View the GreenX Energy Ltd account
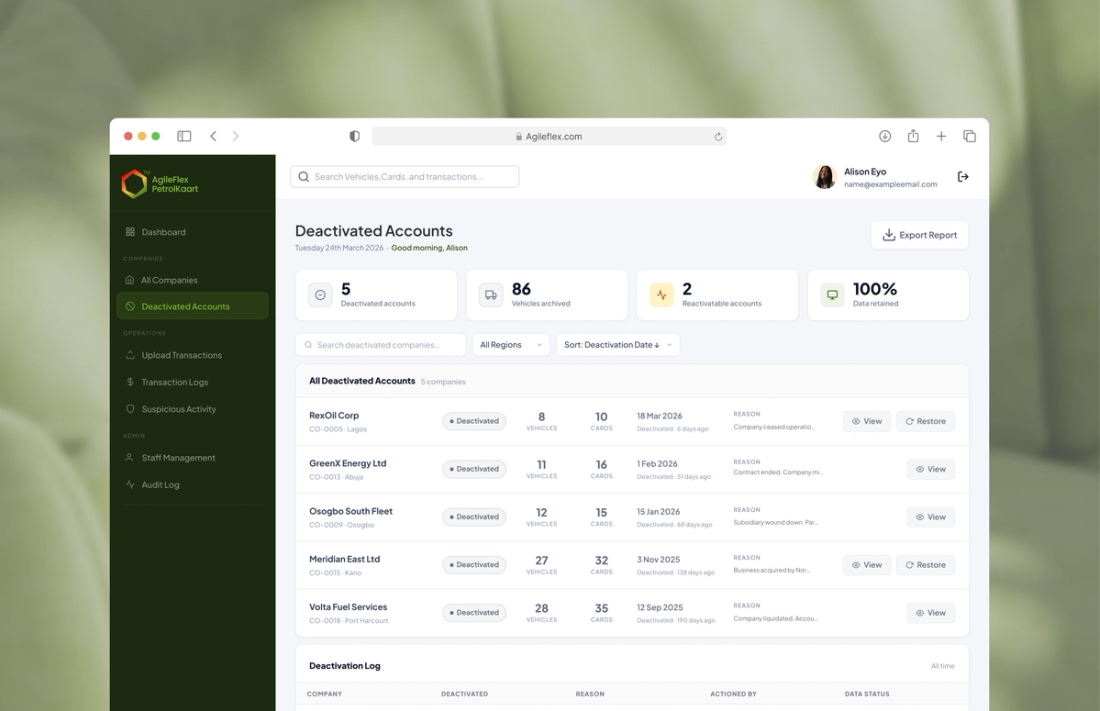Screen dimensions: 1100x711 (930, 469)
